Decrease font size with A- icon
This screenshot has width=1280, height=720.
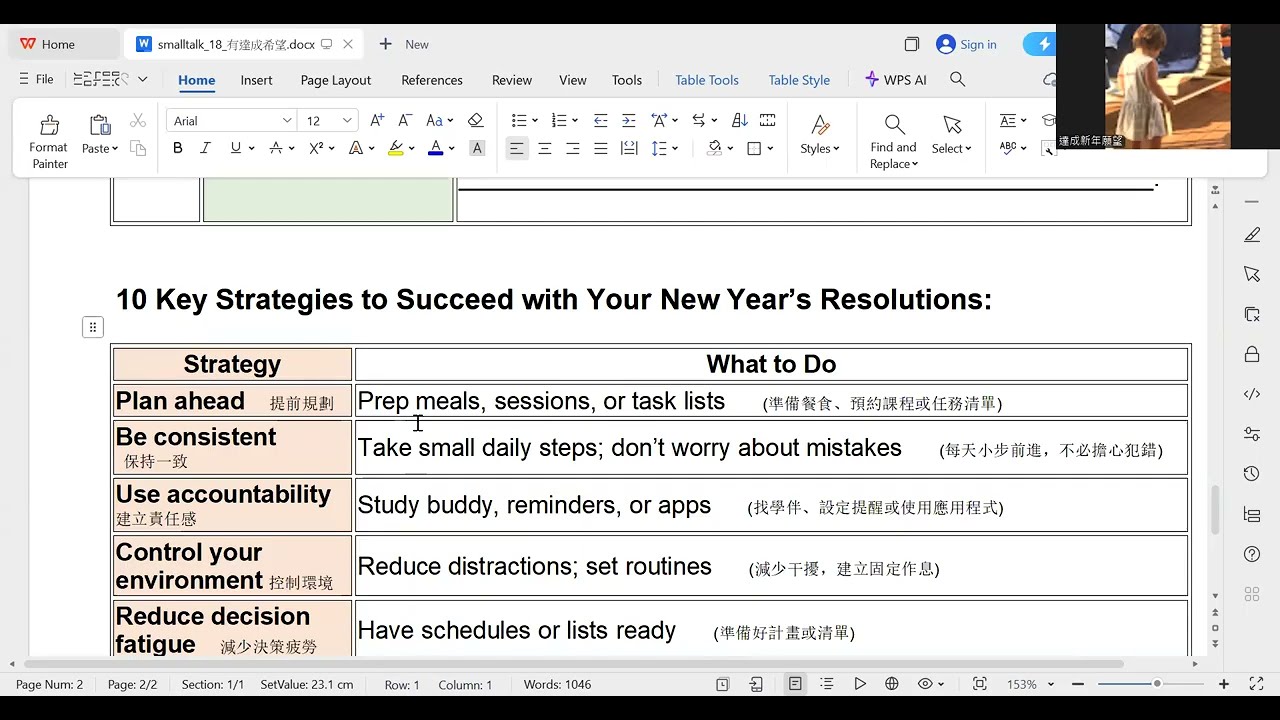tap(405, 120)
